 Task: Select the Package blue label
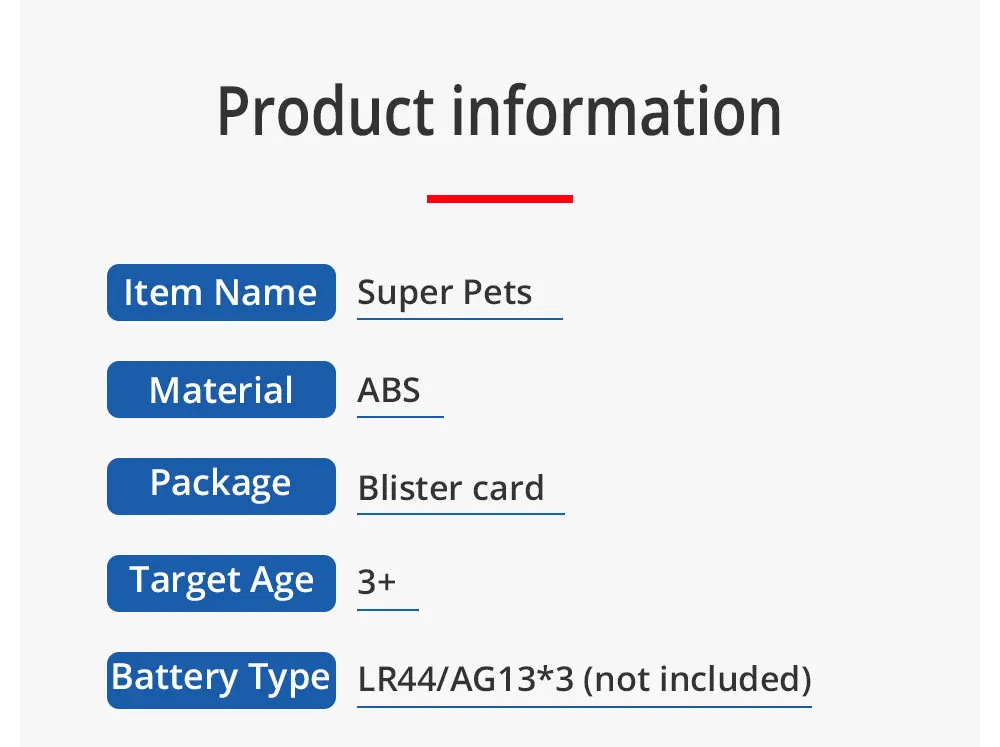tap(221, 486)
